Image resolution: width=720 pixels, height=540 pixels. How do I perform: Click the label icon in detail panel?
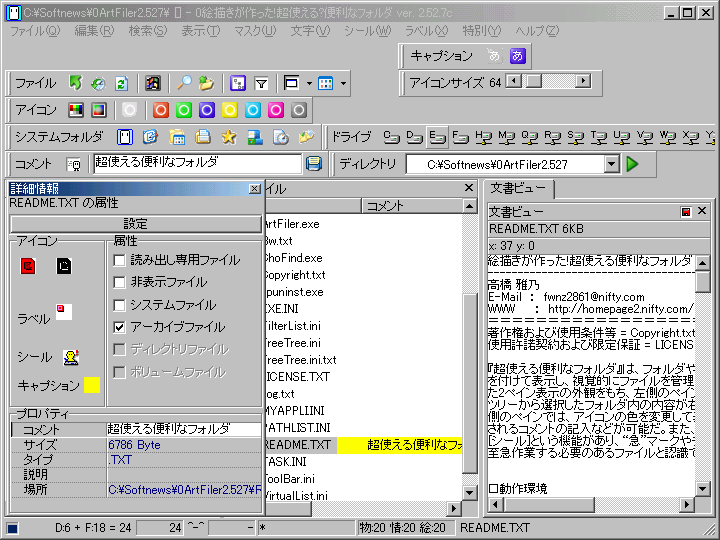click(64, 312)
